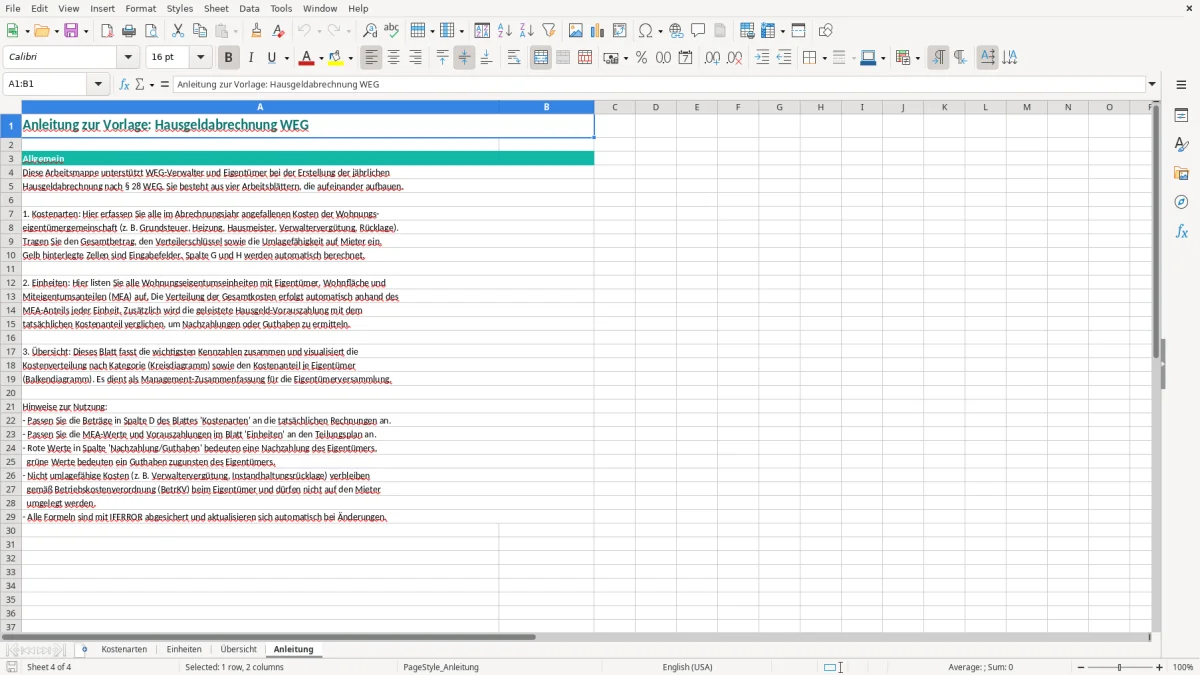Clear direct formatting

(x=278, y=31)
